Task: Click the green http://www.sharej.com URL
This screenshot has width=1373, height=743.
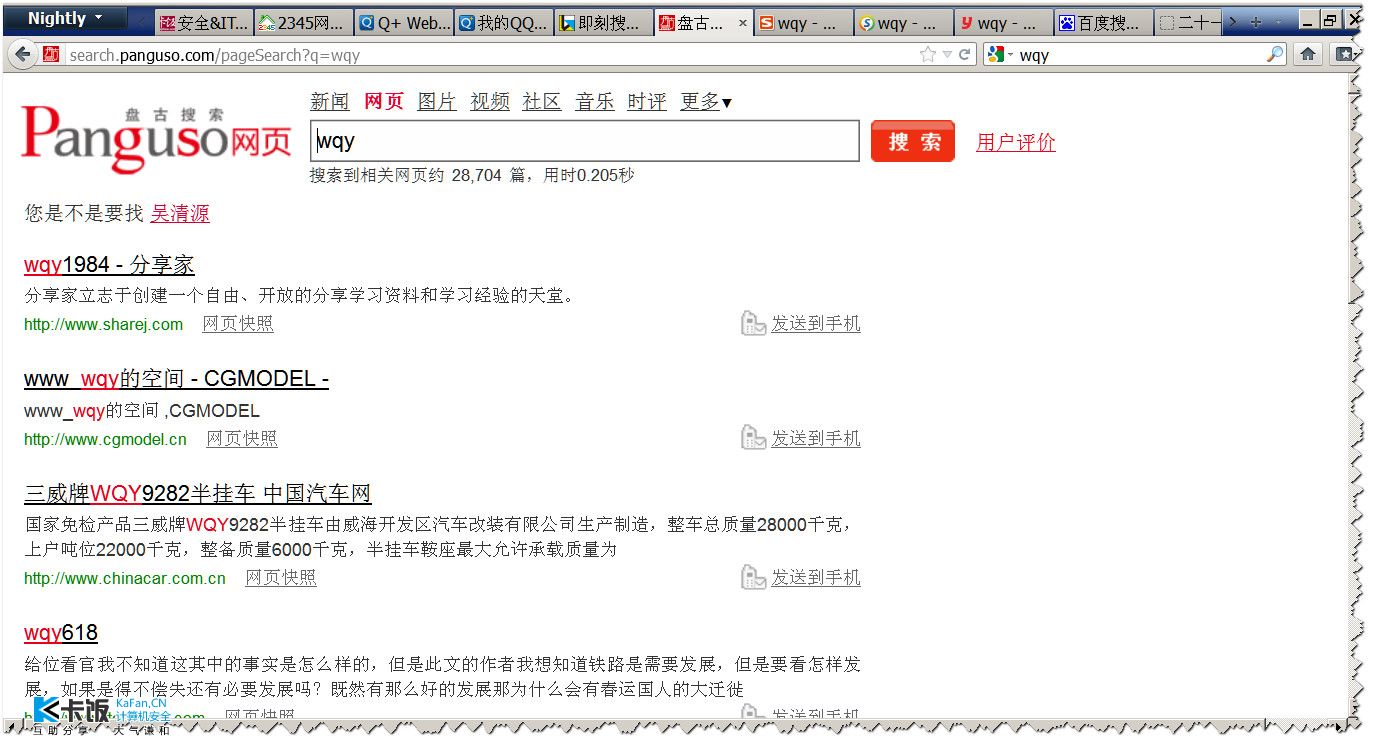Action: 104,324
